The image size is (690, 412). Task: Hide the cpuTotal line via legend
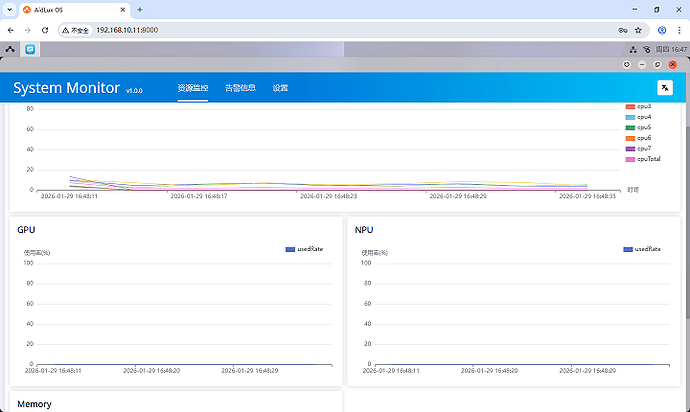641,159
